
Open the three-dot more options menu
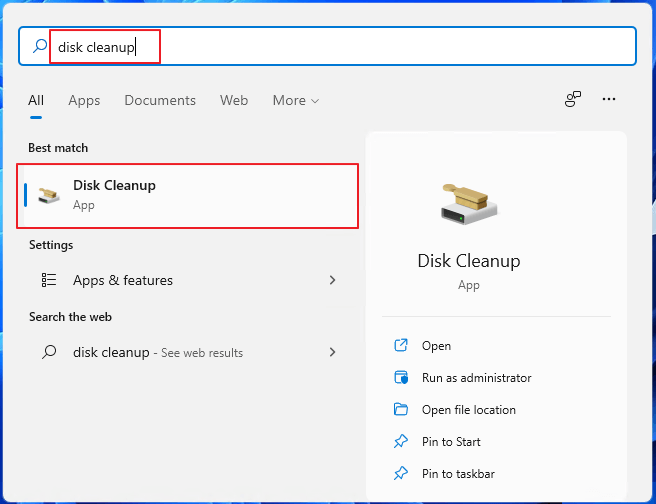click(x=609, y=100)
